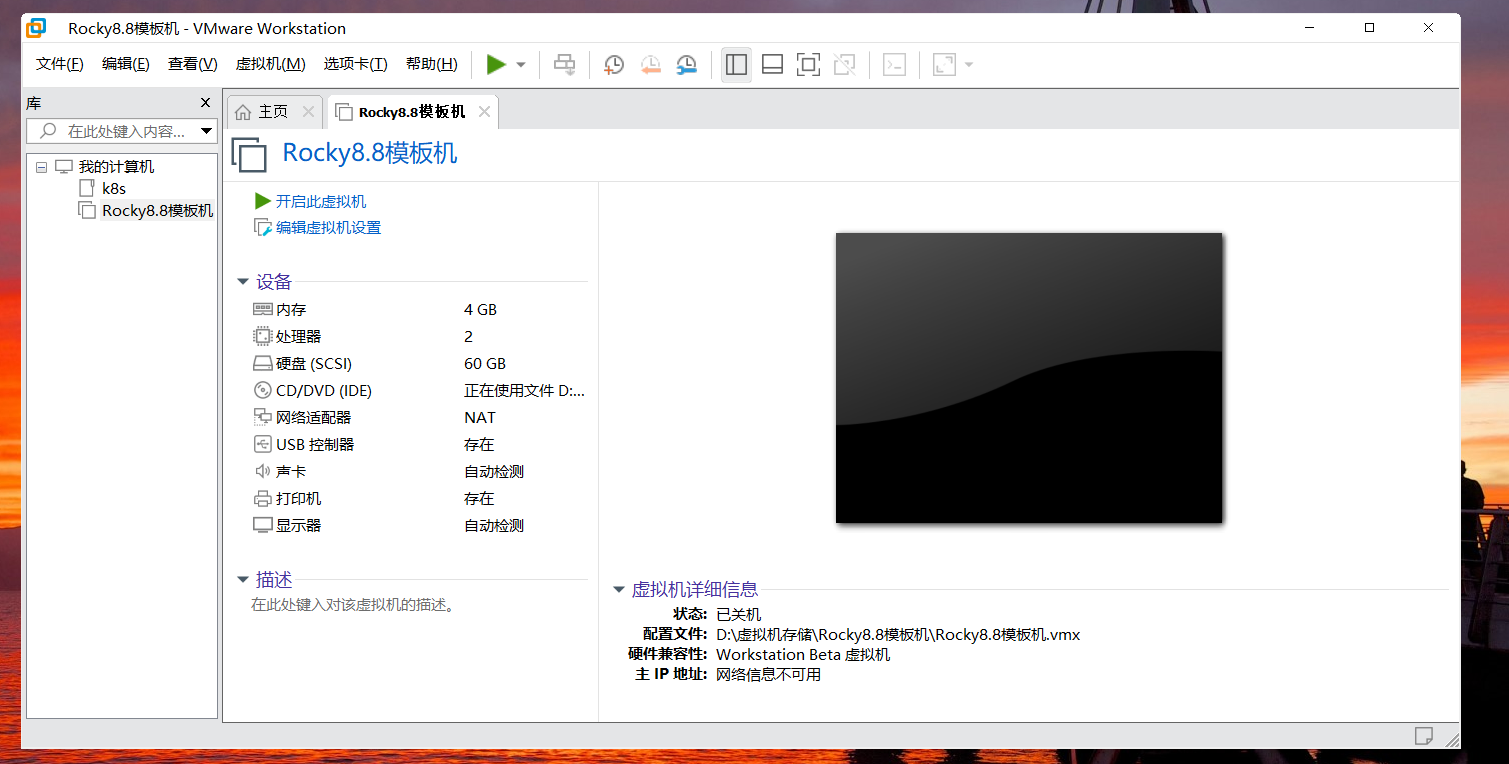Collapse the 描述 section
The width and height of the screenshot is (1509, 764).
tap(243, 579)
